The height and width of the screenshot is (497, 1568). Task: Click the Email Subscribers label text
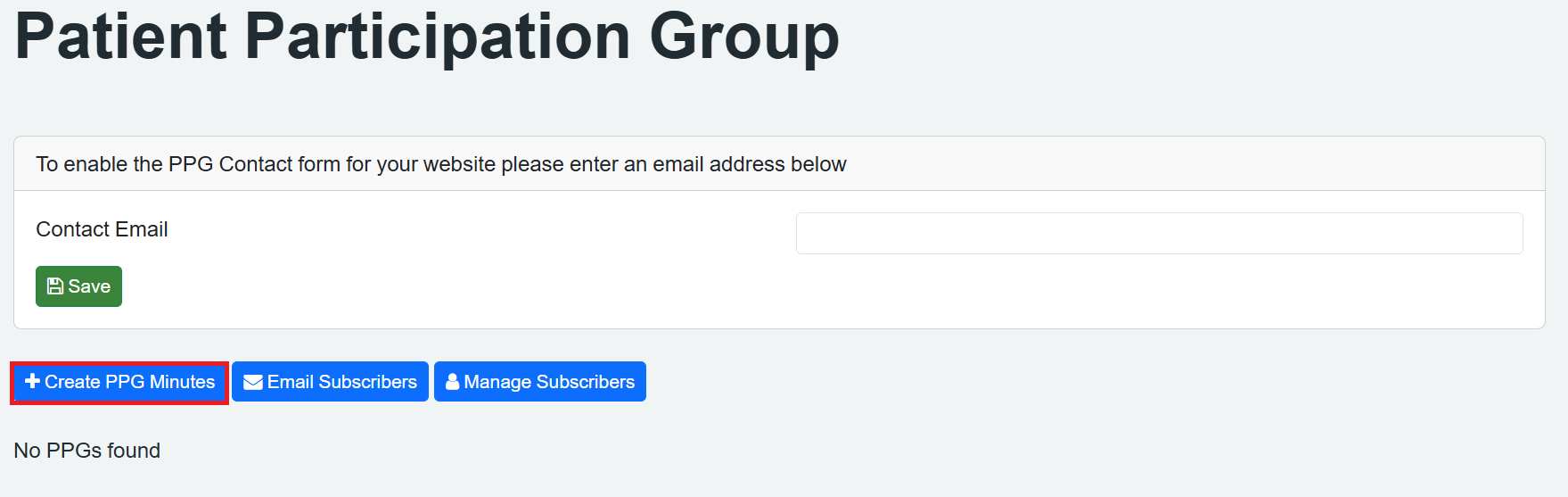pyautogui.click(x=342, y=382)
